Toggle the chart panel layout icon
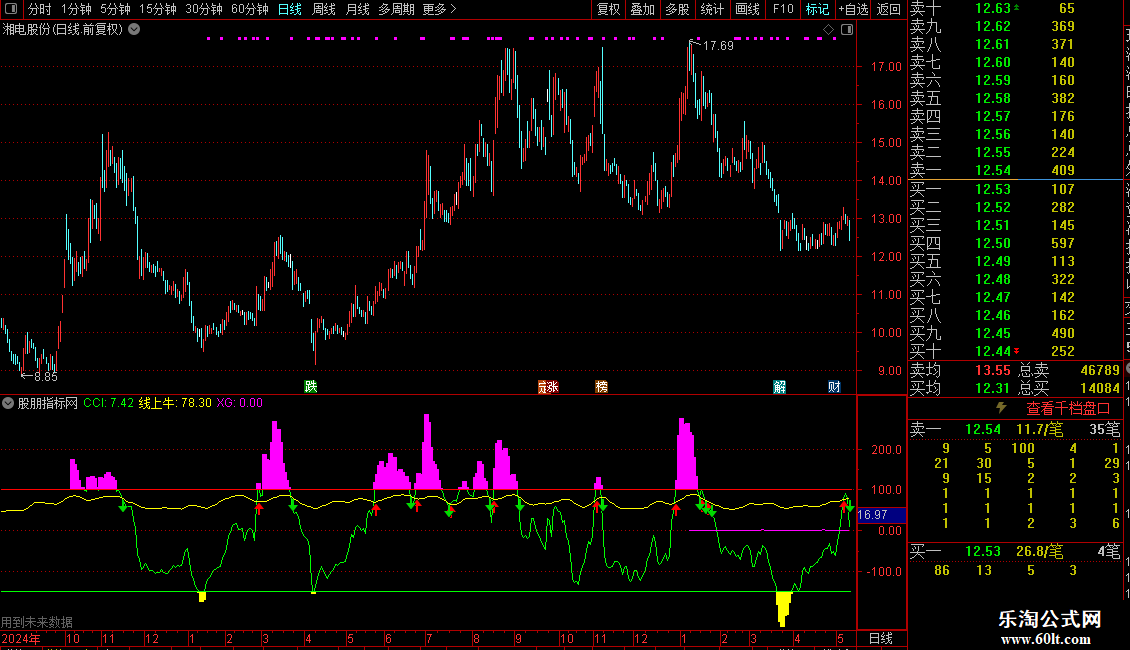Viewport: 1130px width, 650px height. [x=847, y=30]
